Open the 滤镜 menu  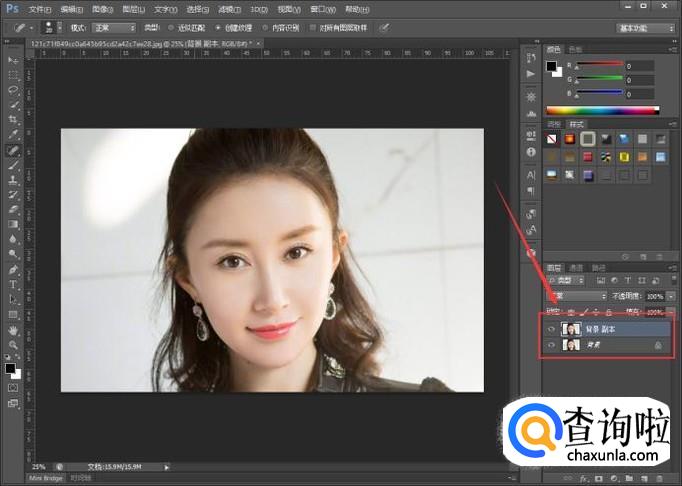pyautogui.click(x=228, y=8)
